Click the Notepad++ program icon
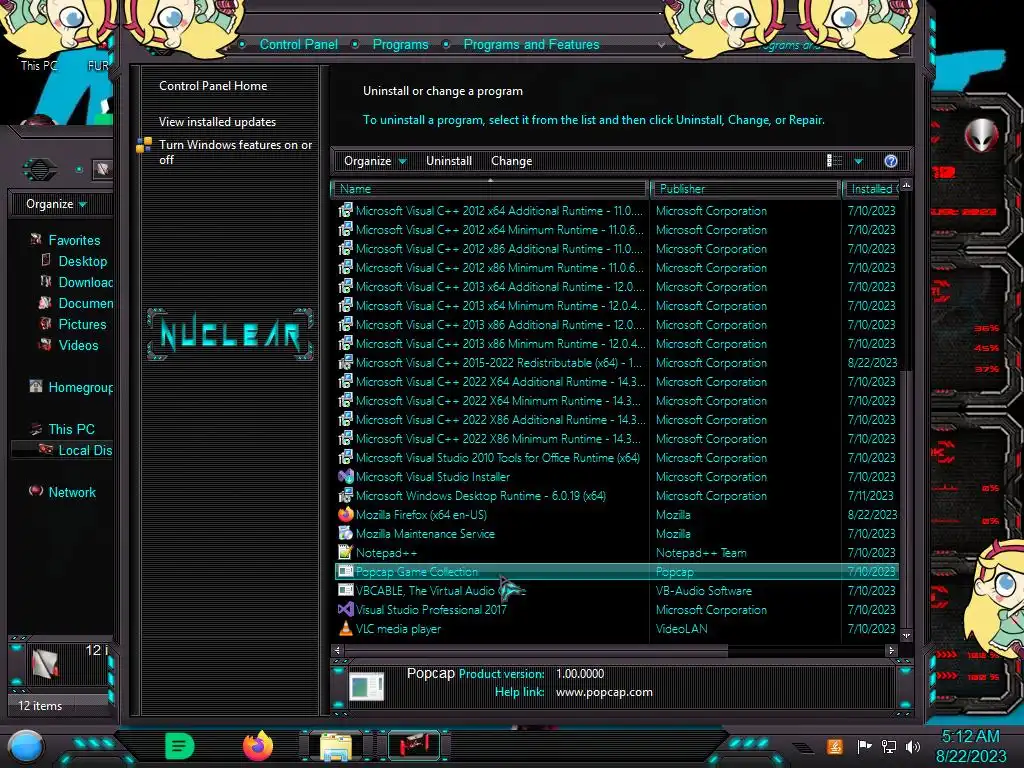The width and height of the screenshot is (1024, 768). 345,552
